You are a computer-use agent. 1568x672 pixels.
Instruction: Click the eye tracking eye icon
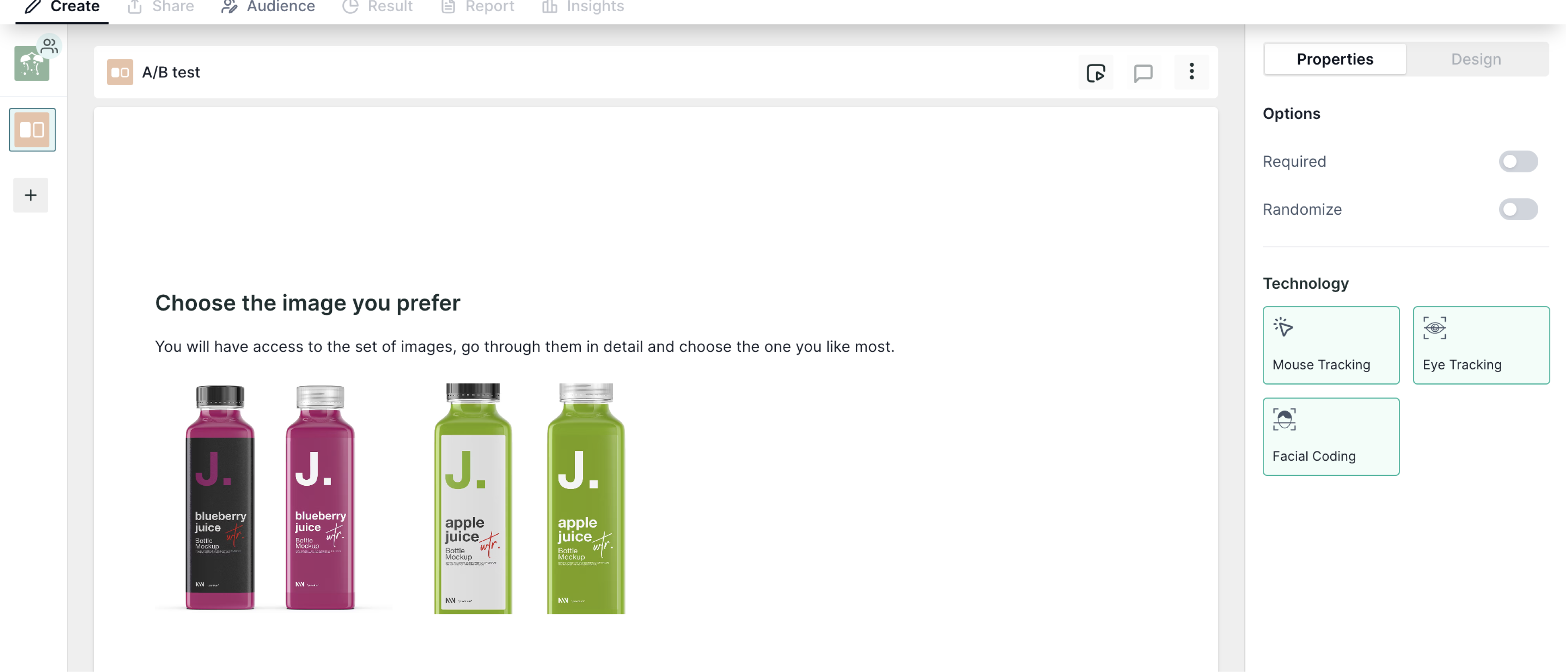click(x=1434, y=328)
